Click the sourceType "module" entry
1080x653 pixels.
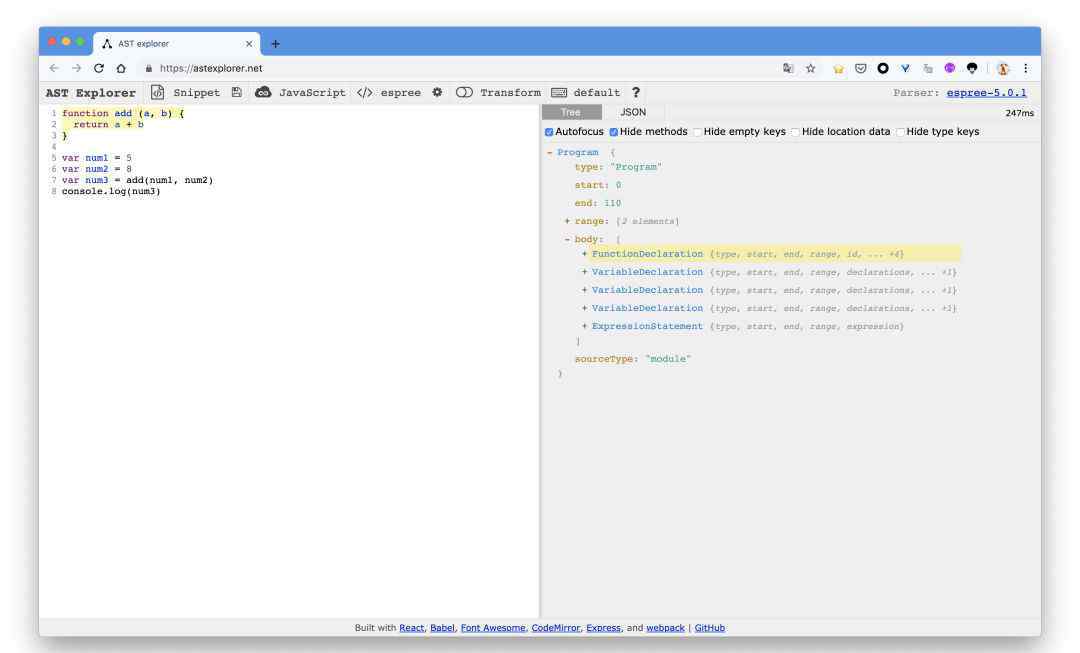pos(632,359)
